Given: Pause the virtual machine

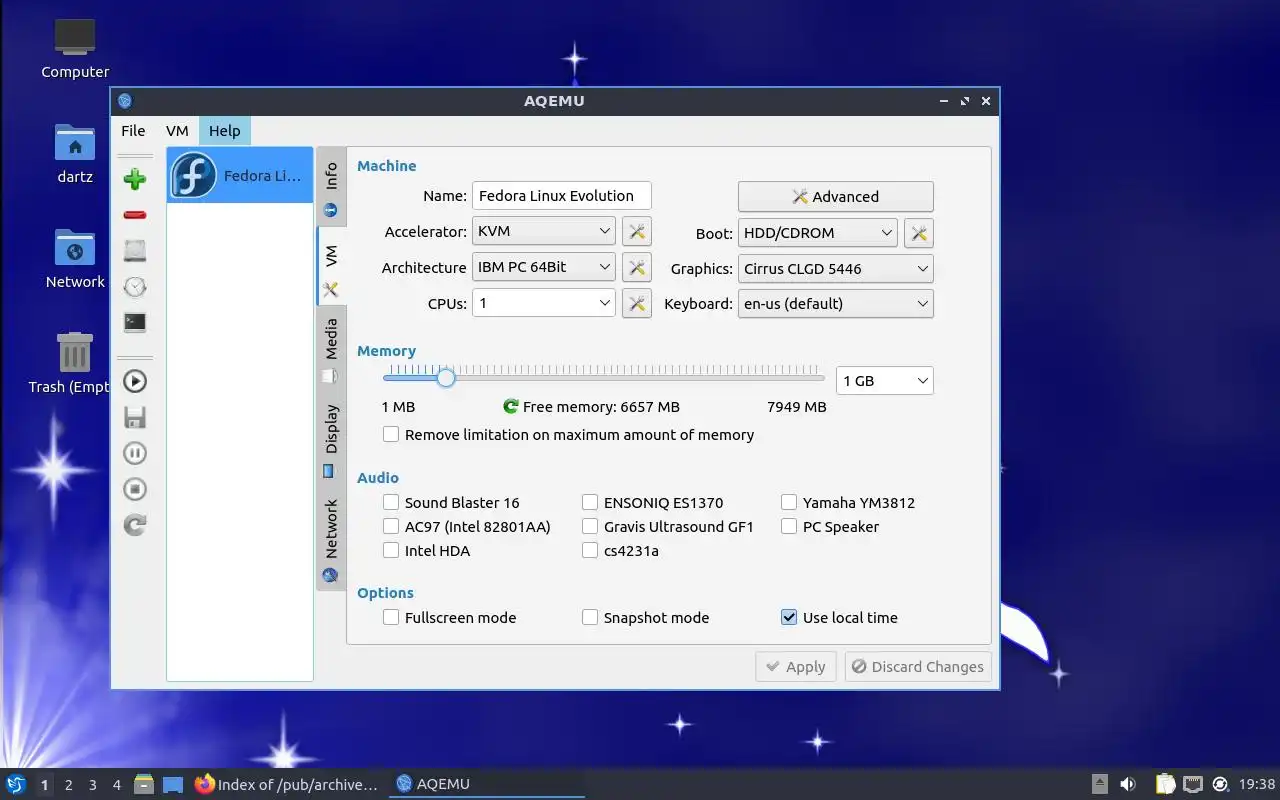Looking at the screenshot, I should [x=135, y=453].
